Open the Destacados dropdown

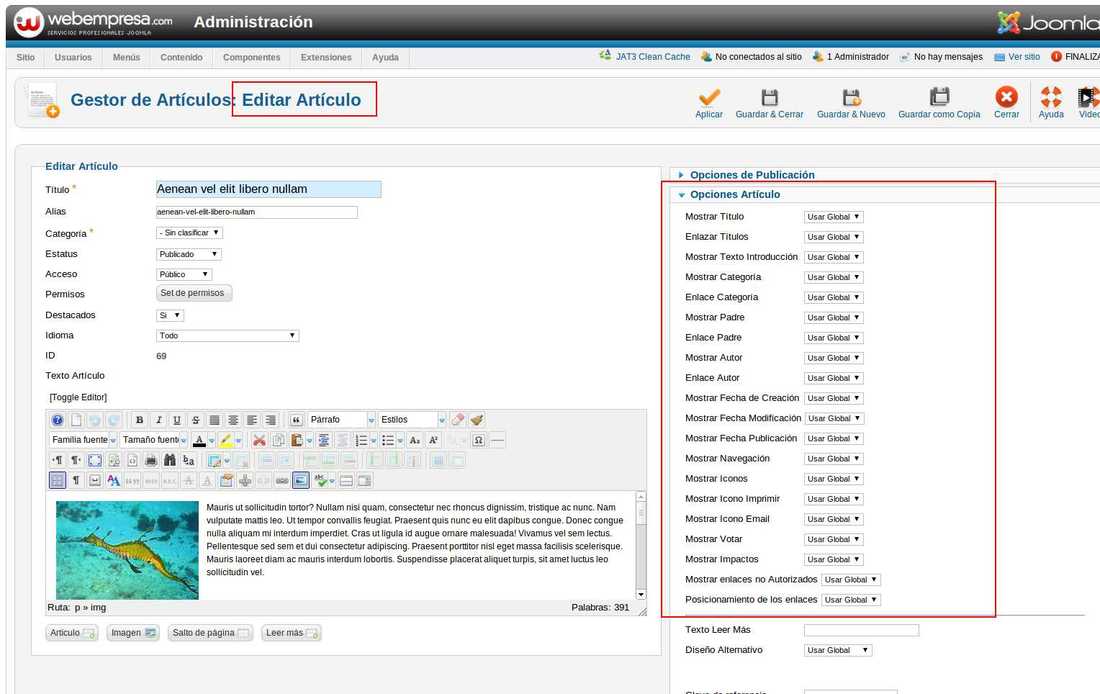pos(170,316)
